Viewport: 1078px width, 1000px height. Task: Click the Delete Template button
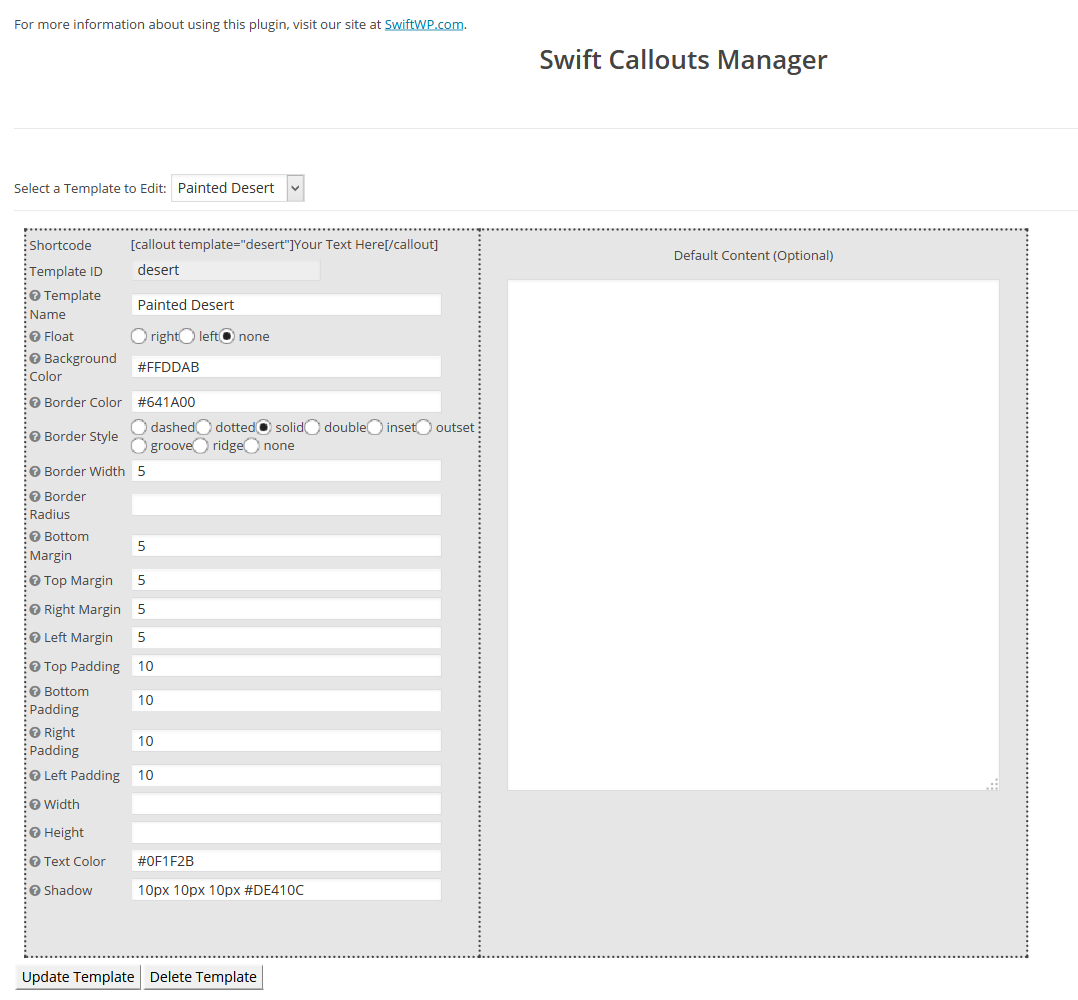click(x=204, y=977)
